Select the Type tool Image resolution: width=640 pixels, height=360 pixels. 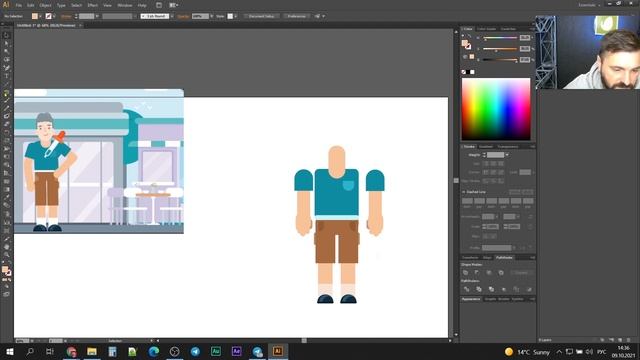pos(6,76)
